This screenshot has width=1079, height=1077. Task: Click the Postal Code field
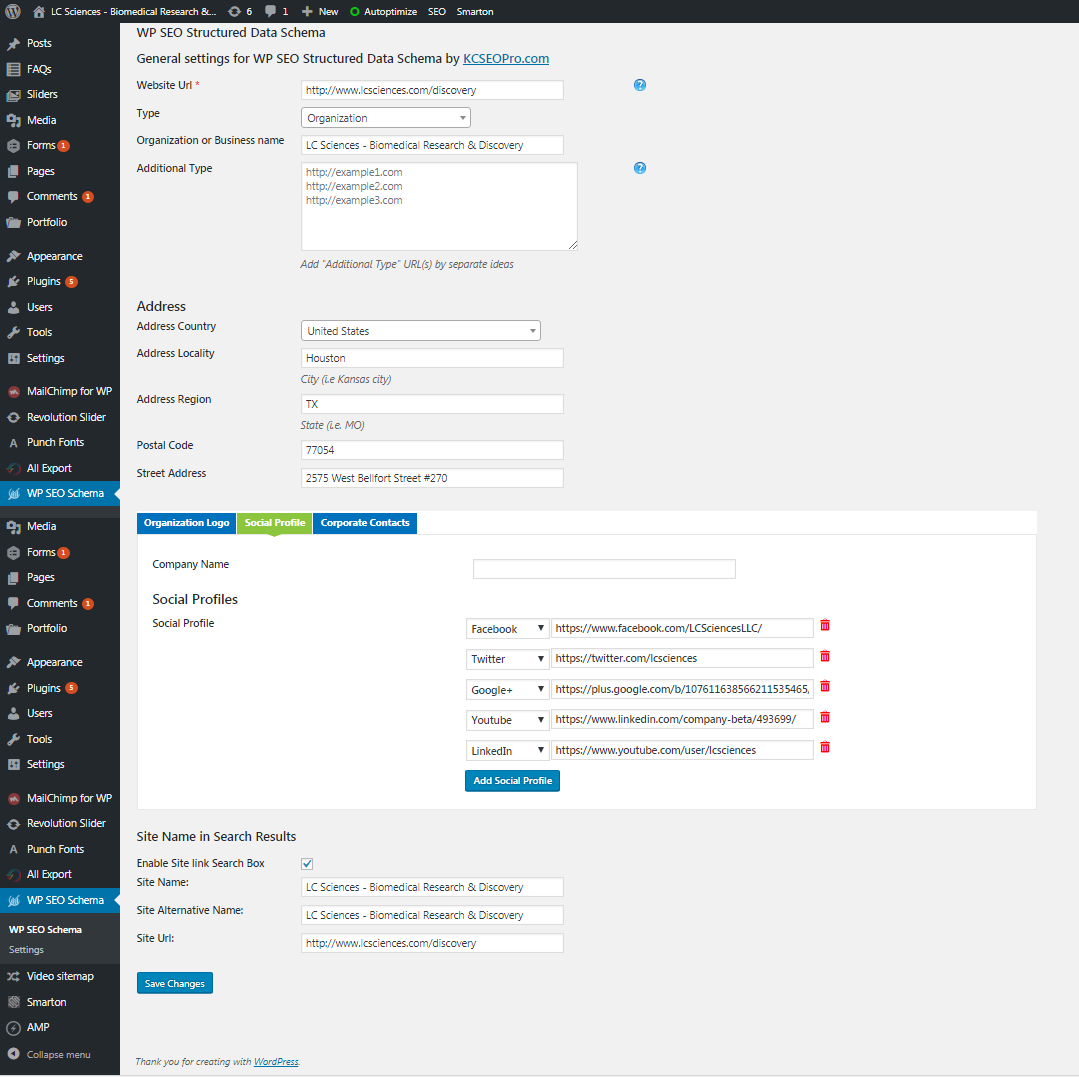[432, 450]
